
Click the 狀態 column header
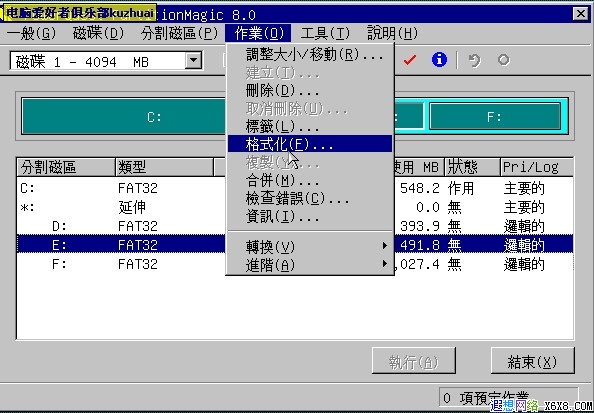(x=472, y=167)
